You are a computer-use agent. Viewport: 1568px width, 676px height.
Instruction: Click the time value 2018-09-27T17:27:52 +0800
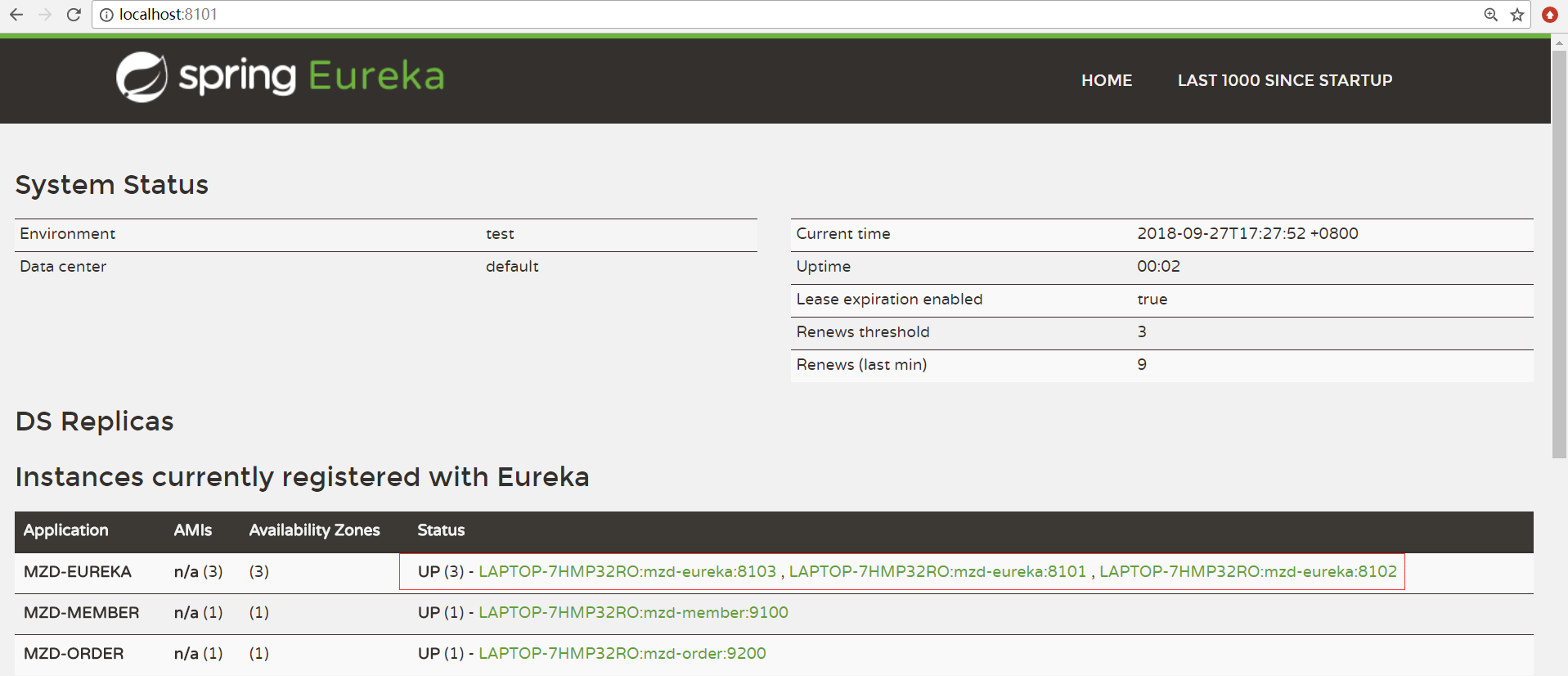pyautogui.click(x=1247, y=233)
